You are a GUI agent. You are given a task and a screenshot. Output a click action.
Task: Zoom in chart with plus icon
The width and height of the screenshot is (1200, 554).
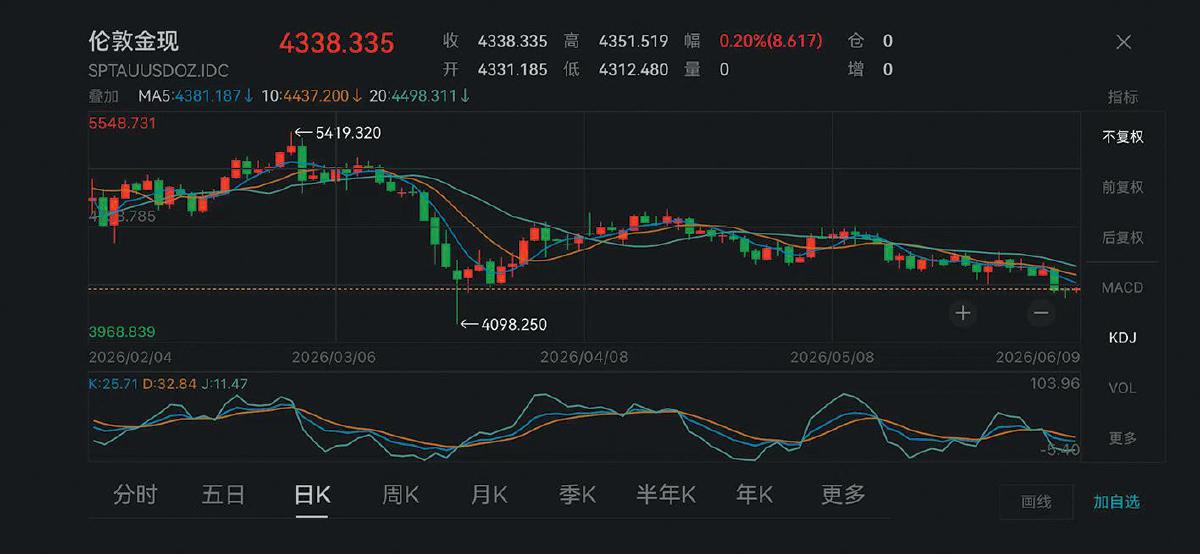(963, 313)
